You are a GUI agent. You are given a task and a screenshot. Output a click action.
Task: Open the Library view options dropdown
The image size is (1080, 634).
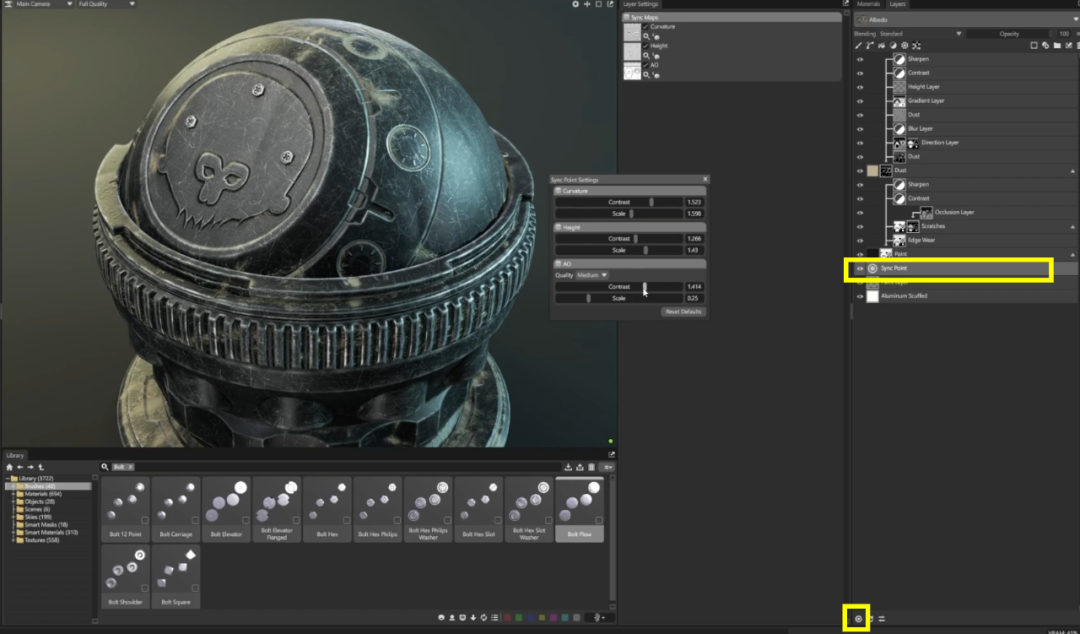[x=607, y=467]
